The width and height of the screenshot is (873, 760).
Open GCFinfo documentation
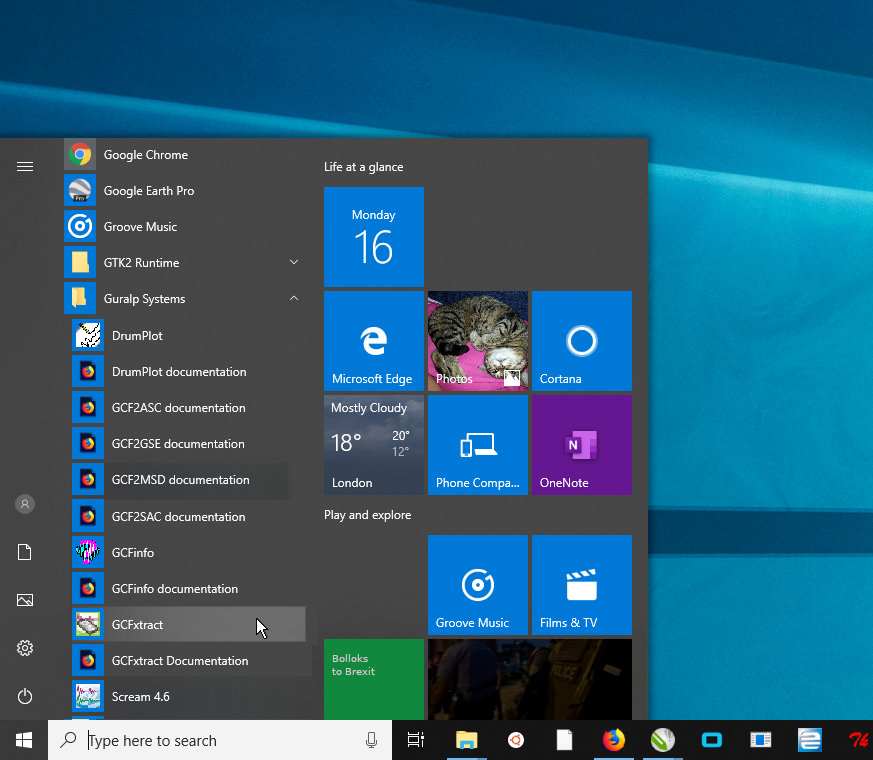[188, 589]
